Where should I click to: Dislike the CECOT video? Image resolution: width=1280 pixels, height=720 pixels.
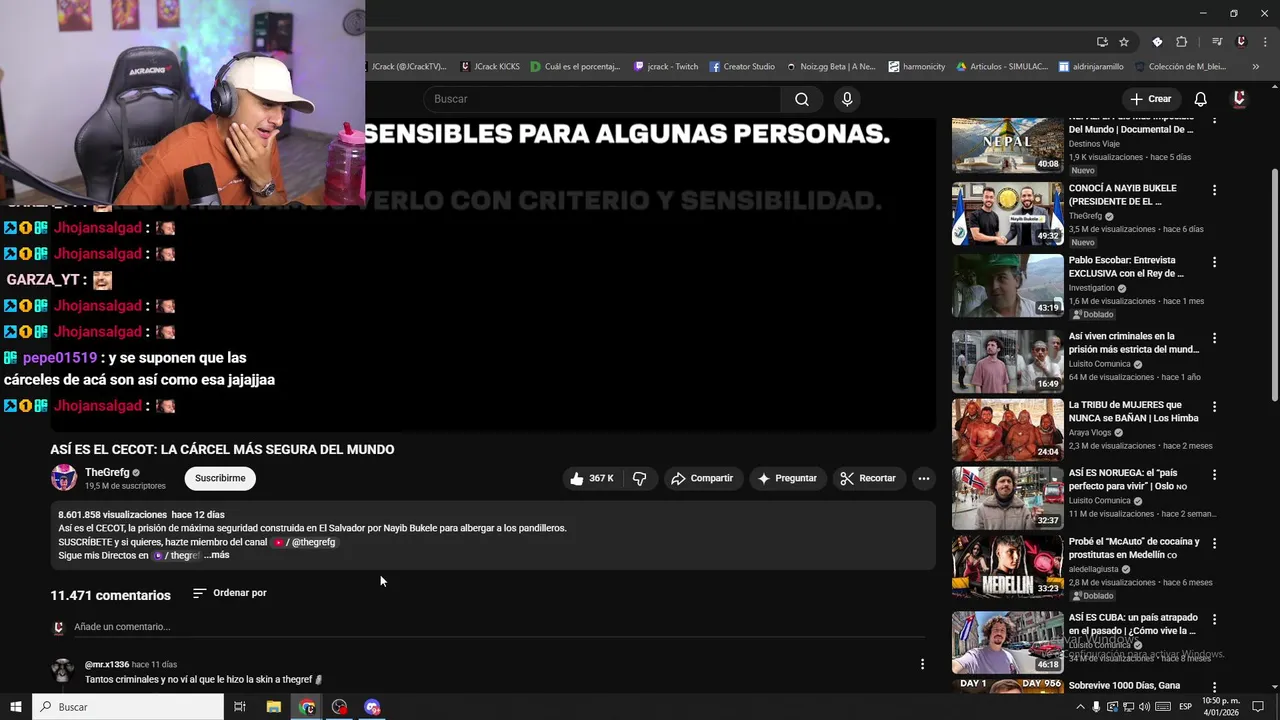pos(639,478)
